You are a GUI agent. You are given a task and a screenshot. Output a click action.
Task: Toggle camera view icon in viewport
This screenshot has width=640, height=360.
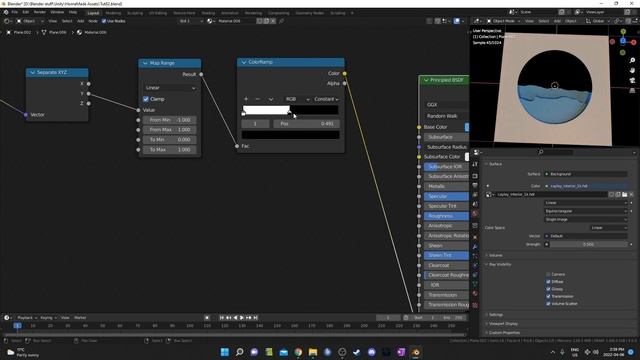pyautogui.click(x=632, y=80)
